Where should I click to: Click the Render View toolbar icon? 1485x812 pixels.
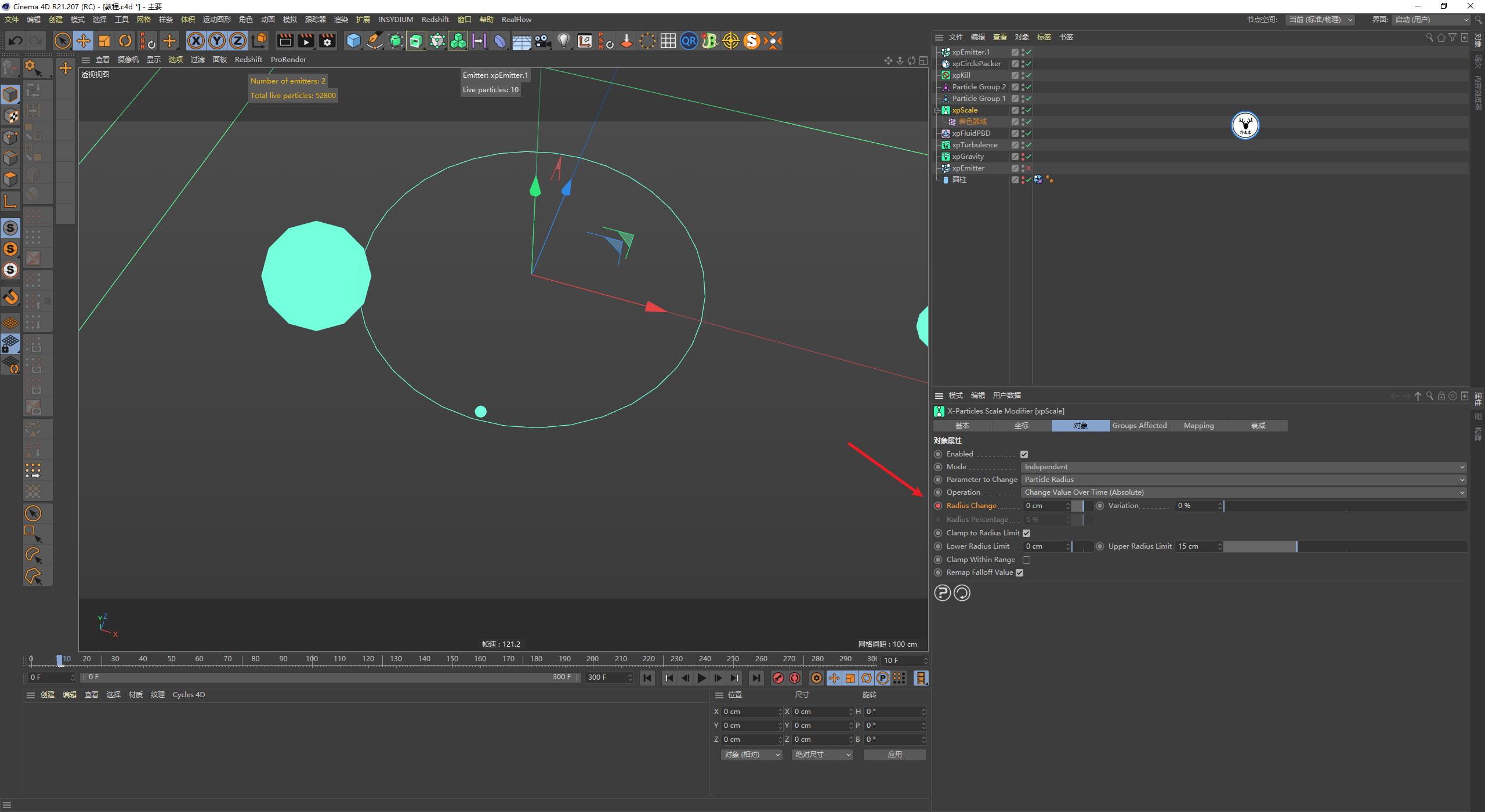pyautogui.click(x=285, y=41)
